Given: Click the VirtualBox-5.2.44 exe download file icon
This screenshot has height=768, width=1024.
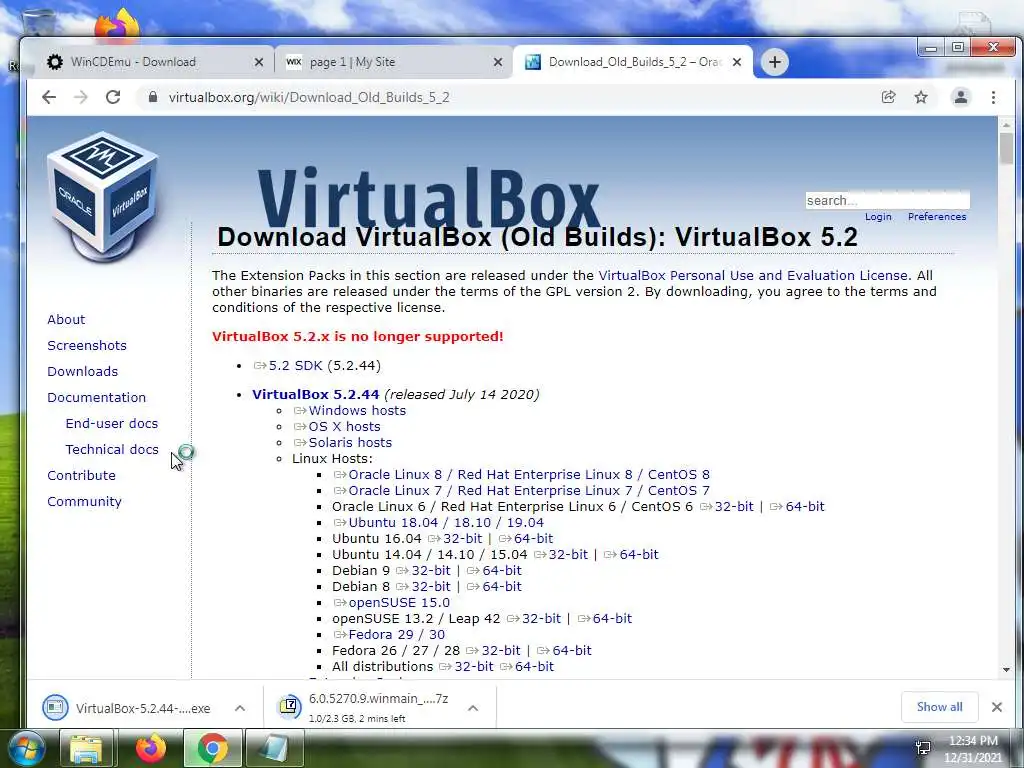Looking at the screenshot, I should [55, 707].
